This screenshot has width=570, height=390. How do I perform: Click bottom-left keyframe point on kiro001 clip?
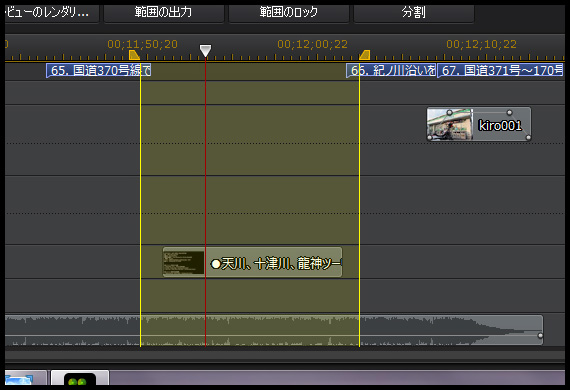tap(430, 137)
